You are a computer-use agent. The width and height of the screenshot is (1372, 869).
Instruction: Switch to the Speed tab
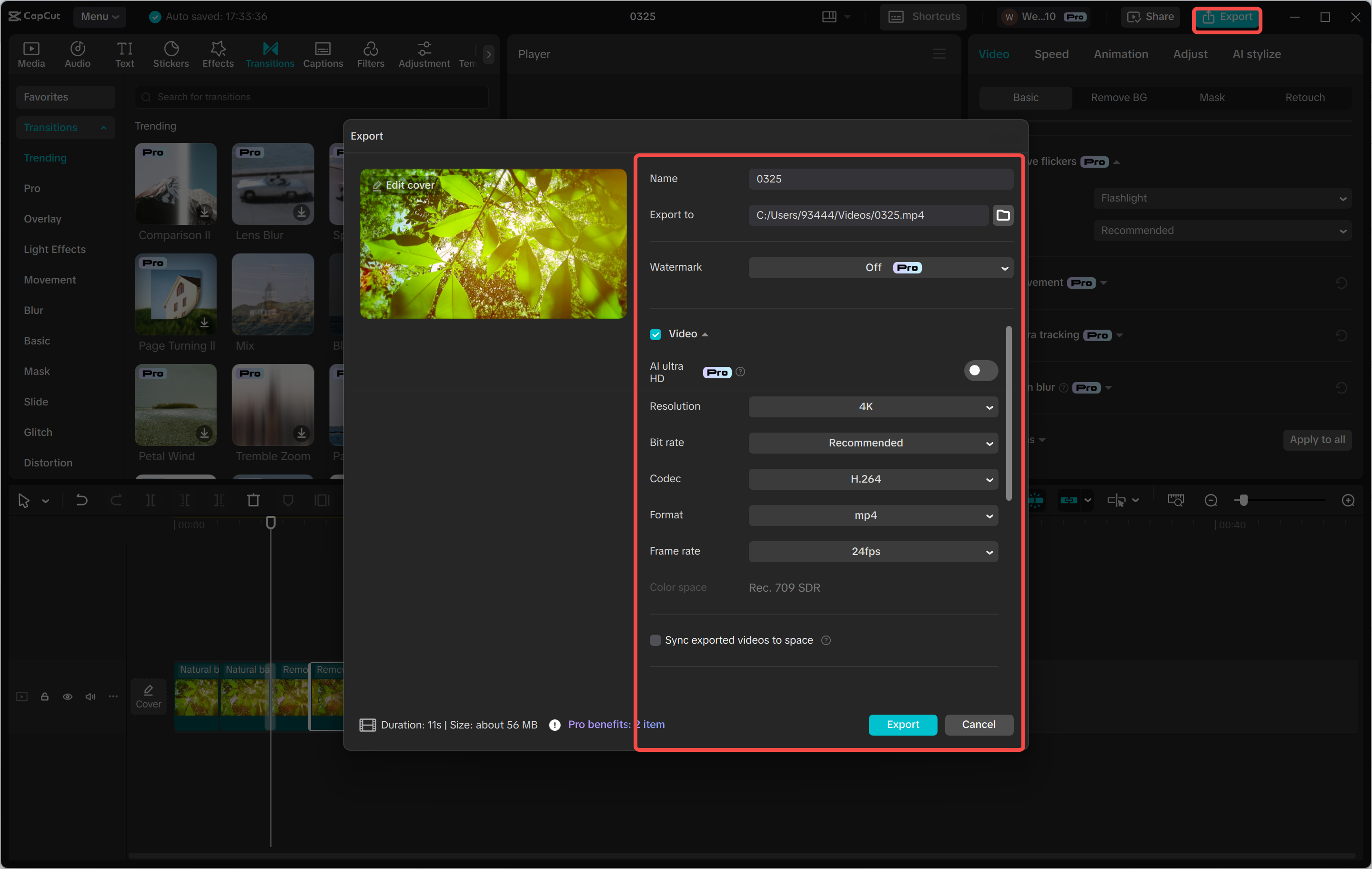point(1051,53)
